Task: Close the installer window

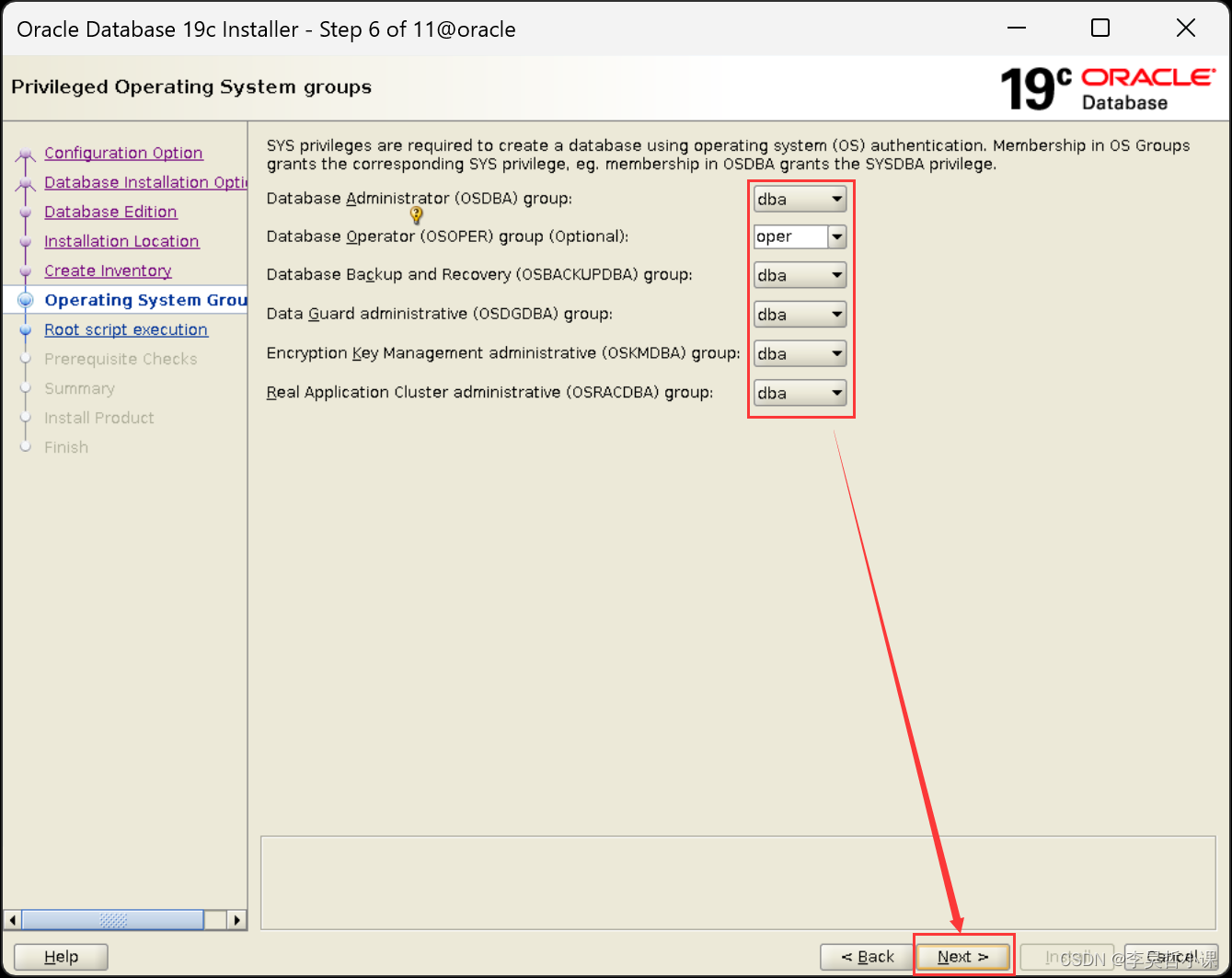Action: [x=1186, y=29]
